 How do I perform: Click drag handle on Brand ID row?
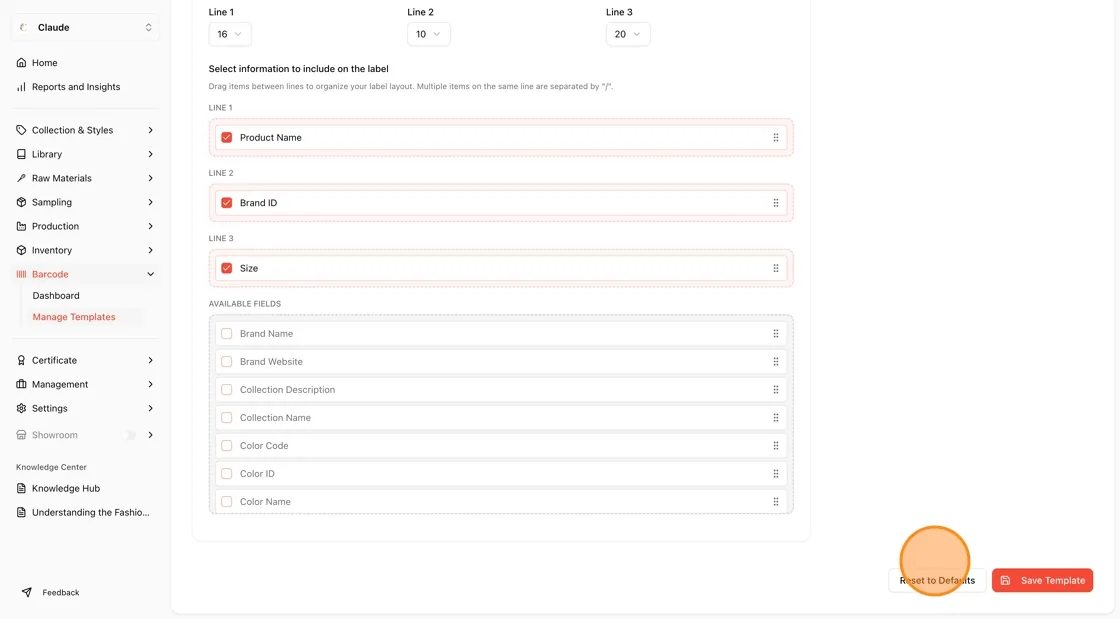pos(776,203)
